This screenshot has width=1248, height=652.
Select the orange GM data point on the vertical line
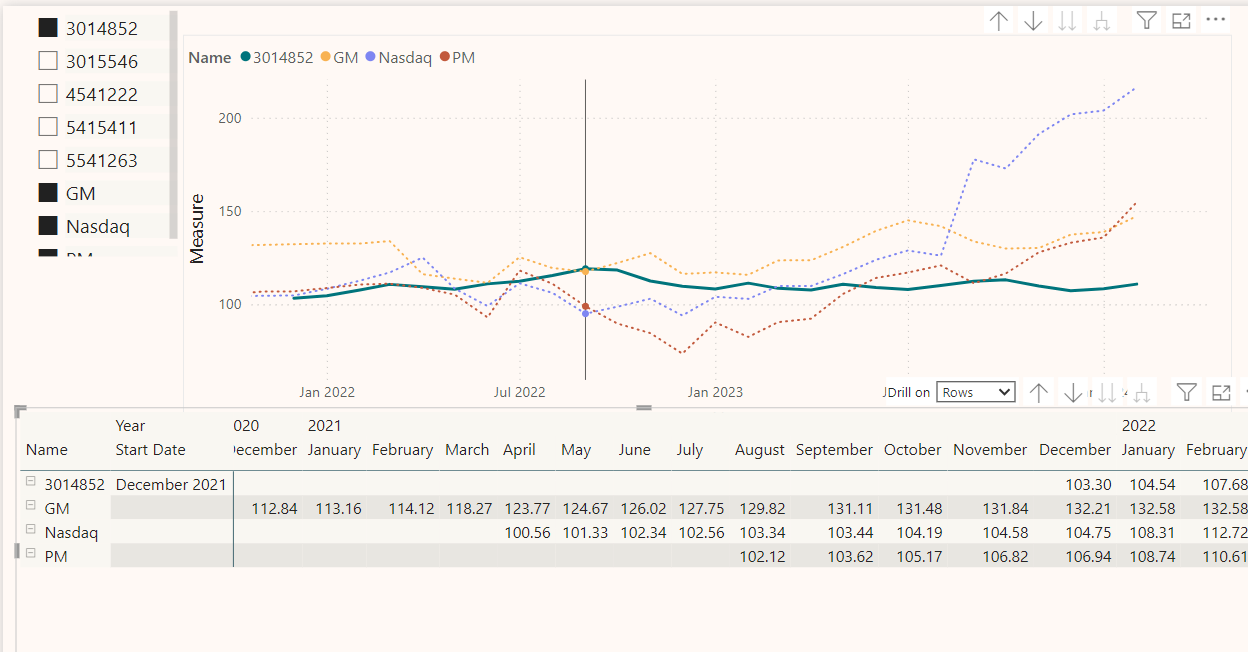pos(585,271)
